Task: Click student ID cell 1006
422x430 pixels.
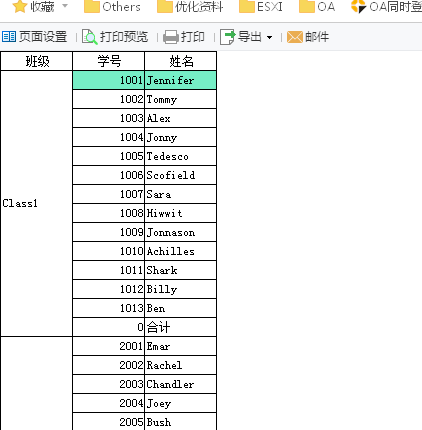Action: [x=109, y=175]
